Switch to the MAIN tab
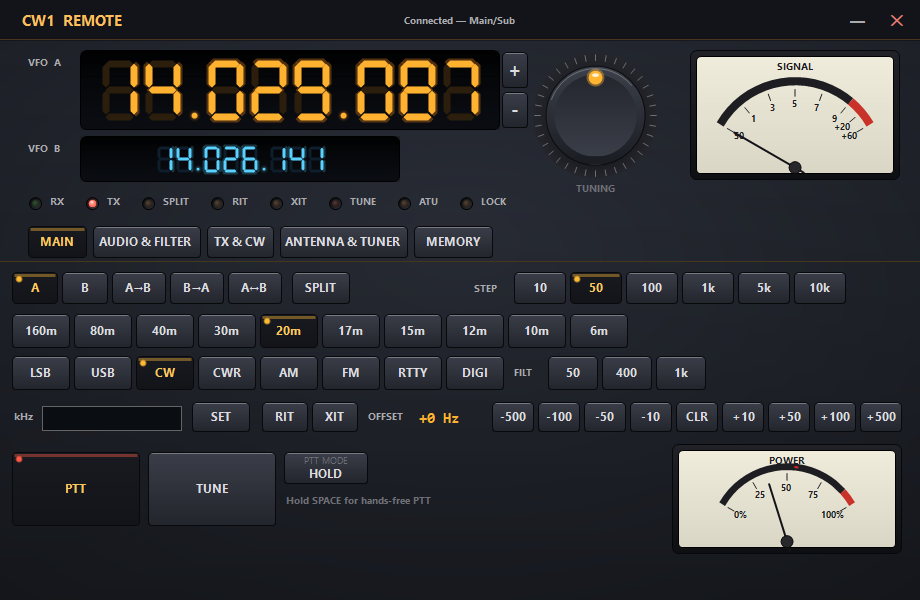Viewport: 920px width, 600px height. [x=57, y=242]
